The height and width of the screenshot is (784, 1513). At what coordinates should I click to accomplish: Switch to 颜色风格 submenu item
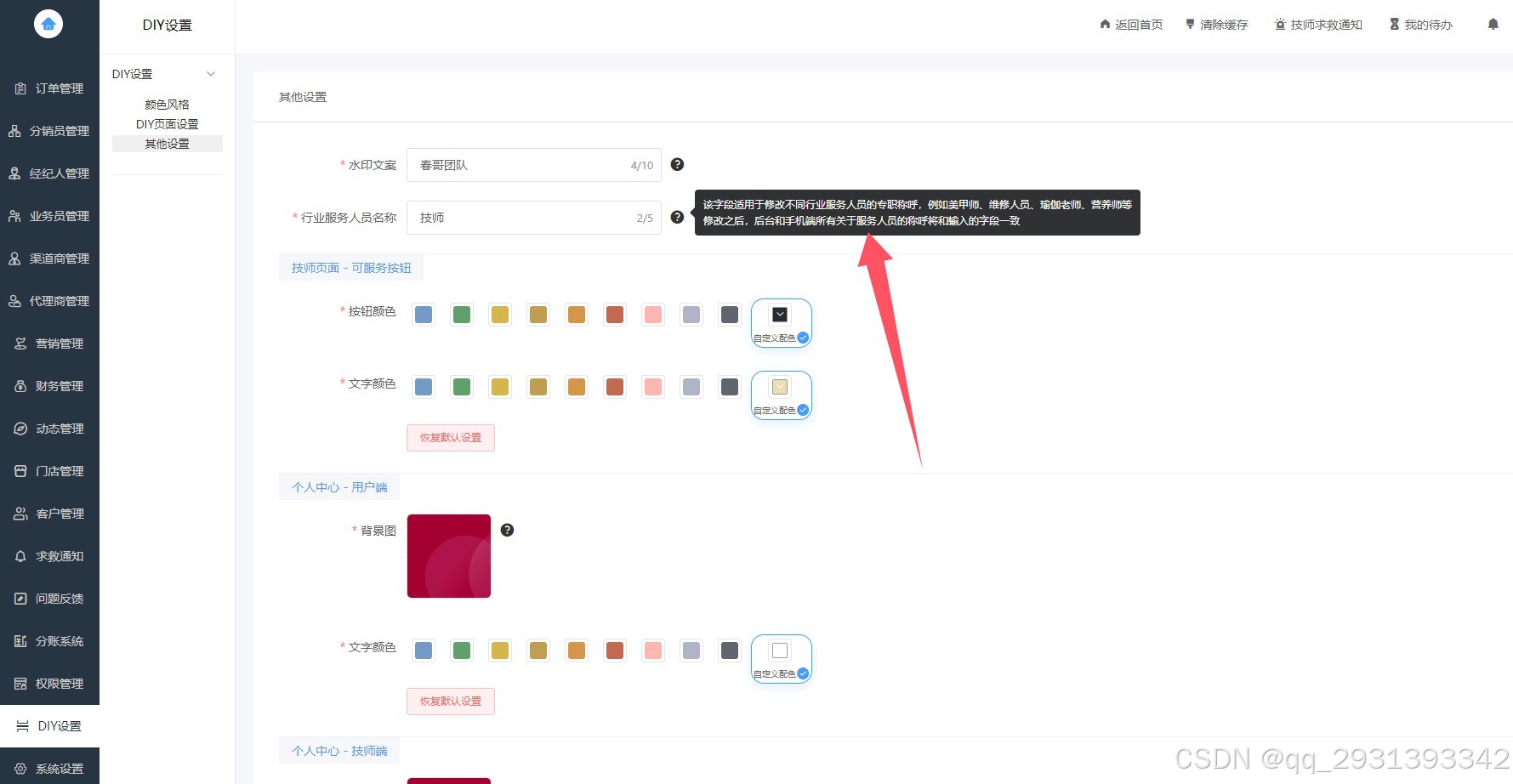167,105
